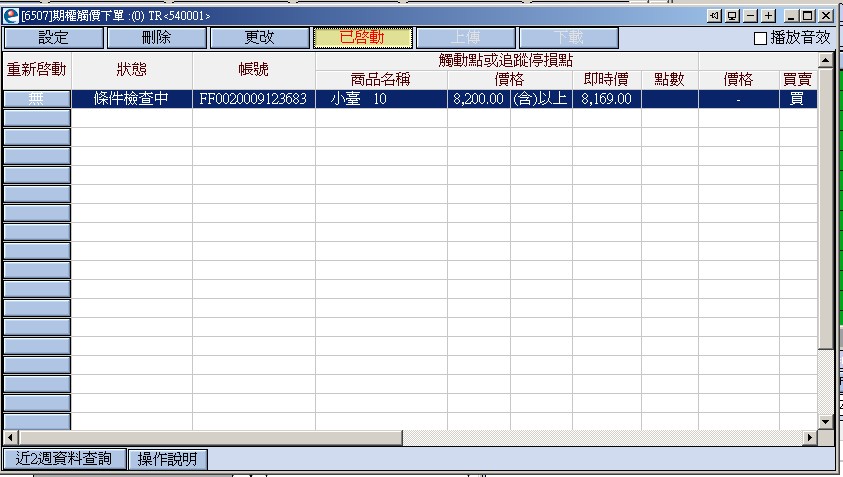Click the 商品名稱 column header
Image resolution: width=843 pixels, height=477 pixels.
[x=381, y=80]
